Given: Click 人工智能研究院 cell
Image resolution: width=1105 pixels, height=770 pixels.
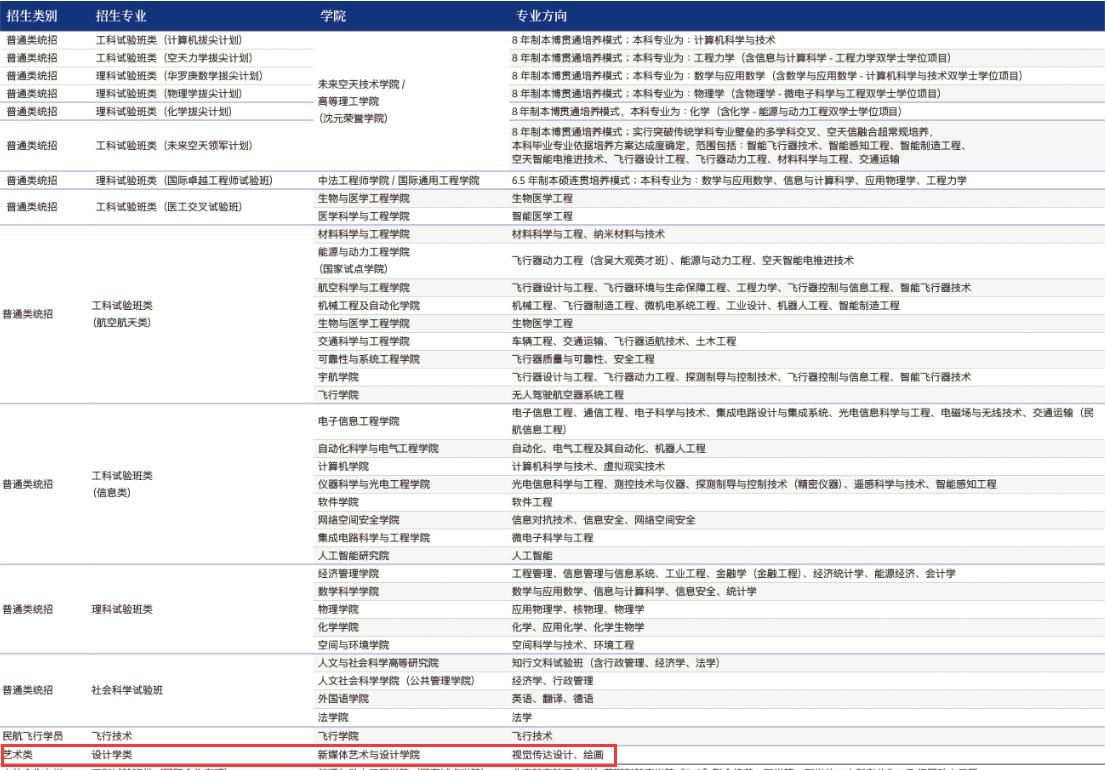Looking at the screenshot, I should (x=353, y=555).
